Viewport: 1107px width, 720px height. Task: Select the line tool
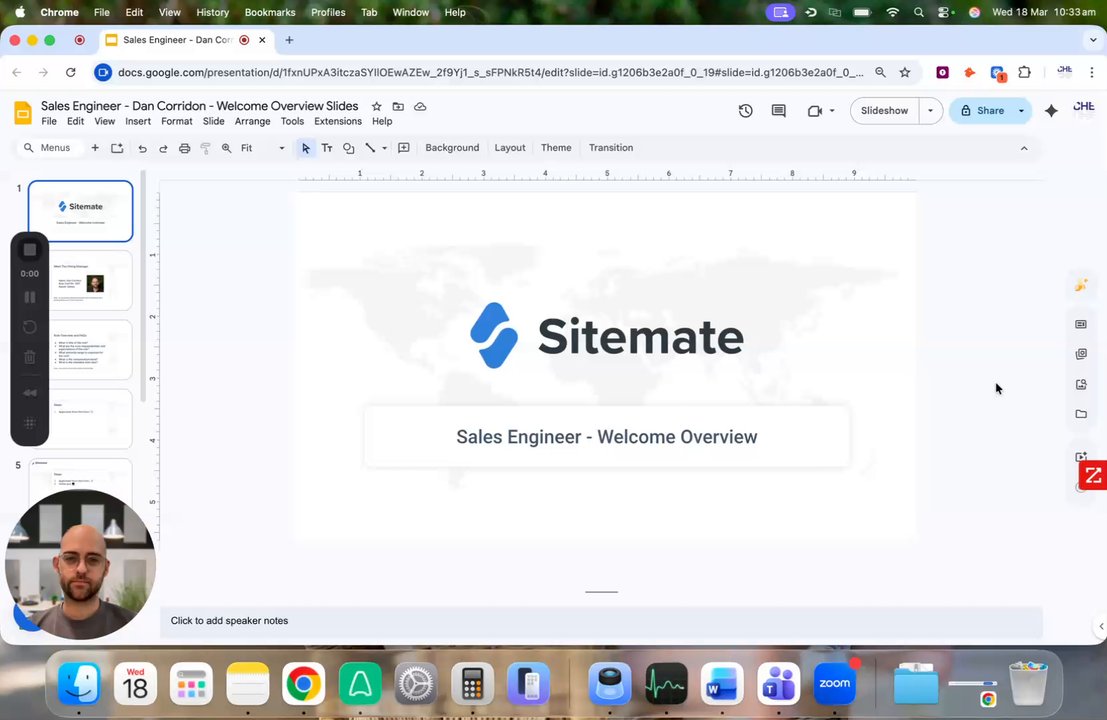[x=370, y=148]
